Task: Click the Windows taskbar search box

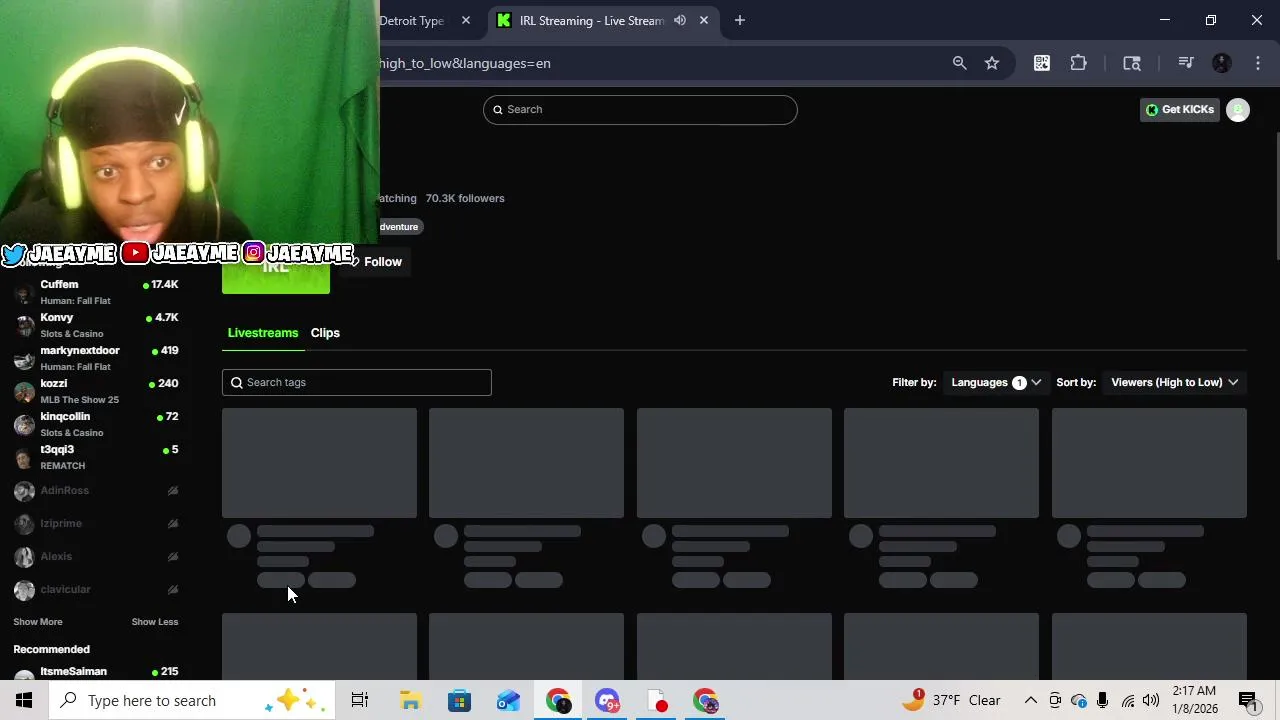Action: point(194,700)
